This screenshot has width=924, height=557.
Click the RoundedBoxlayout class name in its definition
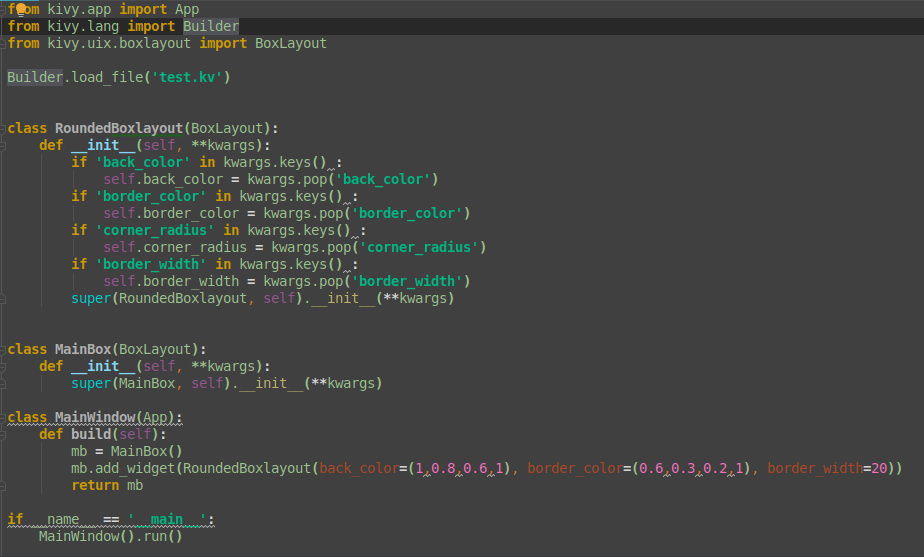tap(119, 128)
